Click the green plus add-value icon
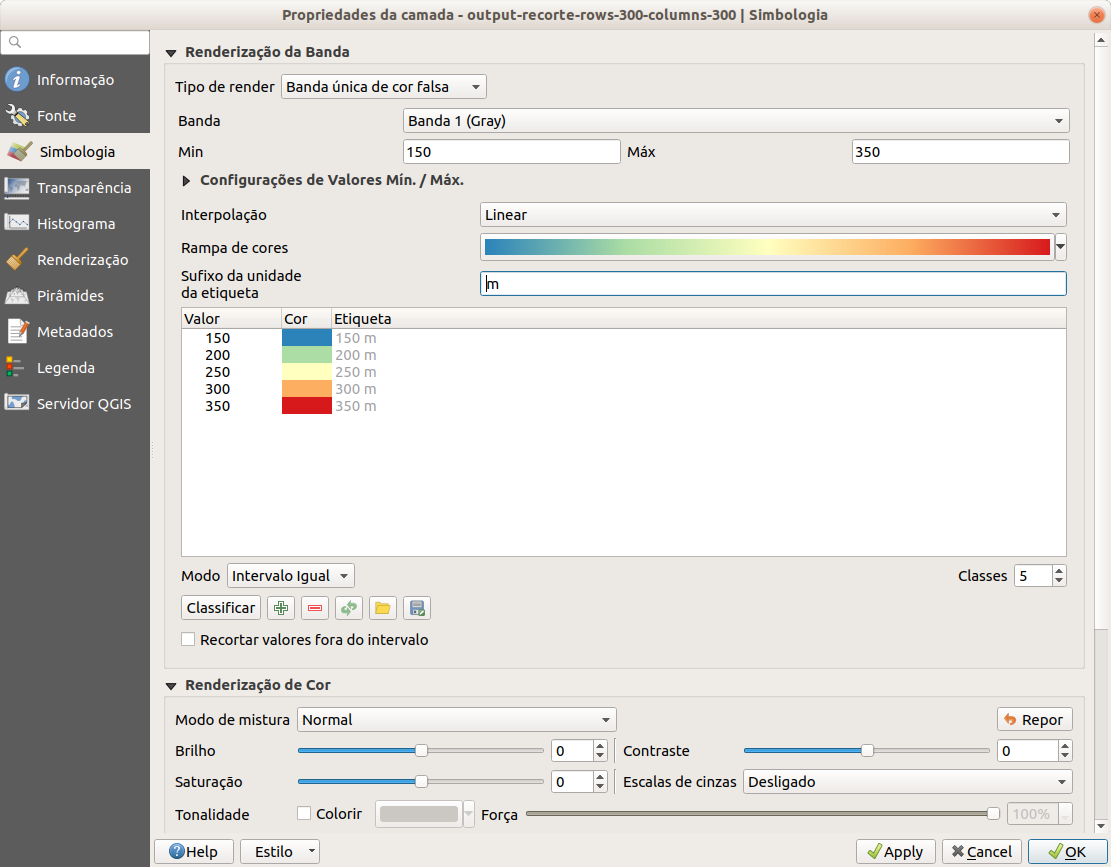 [x=281, y=608]
